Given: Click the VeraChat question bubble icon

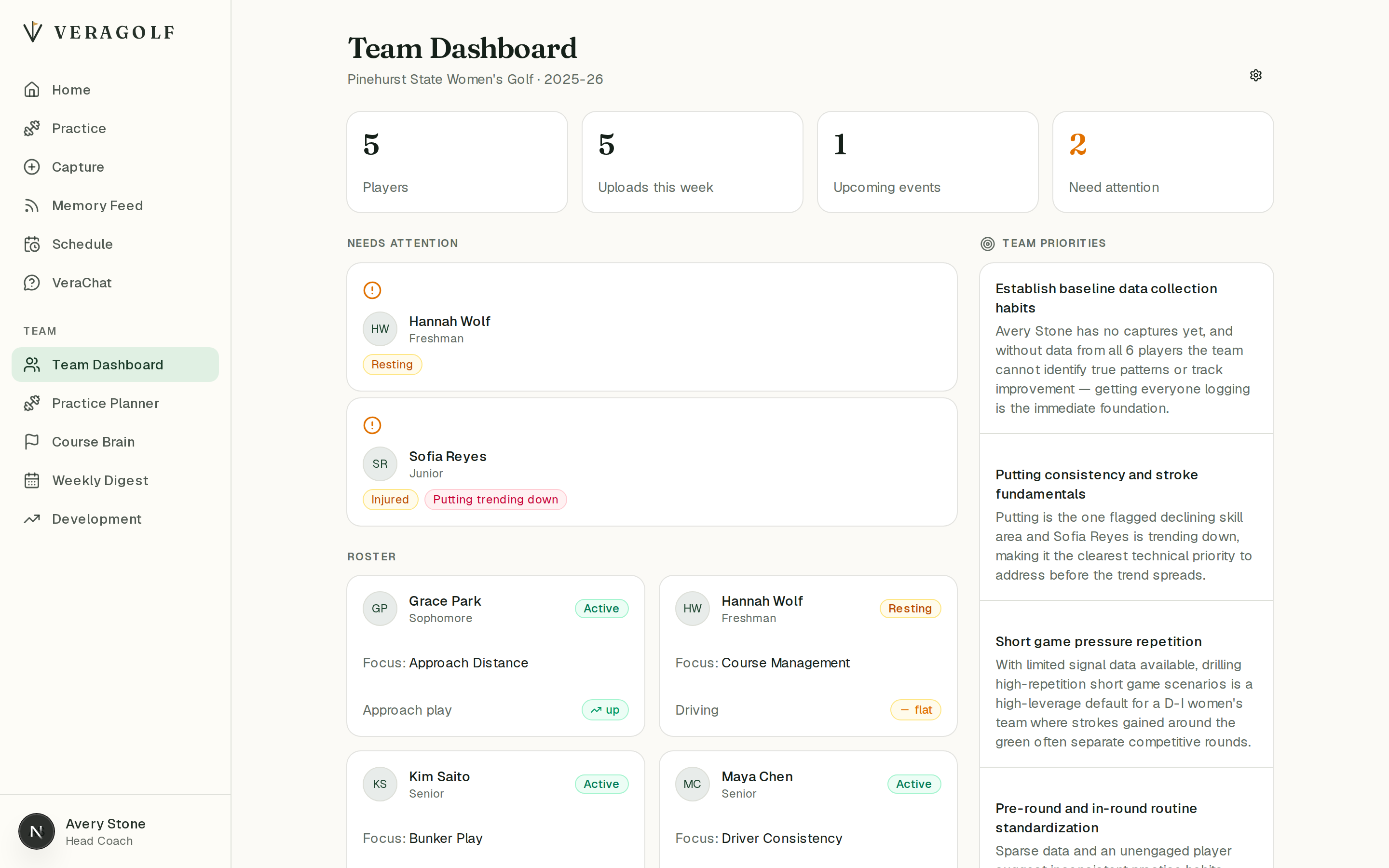Looking at the screenshot, I should pos(32,283).
